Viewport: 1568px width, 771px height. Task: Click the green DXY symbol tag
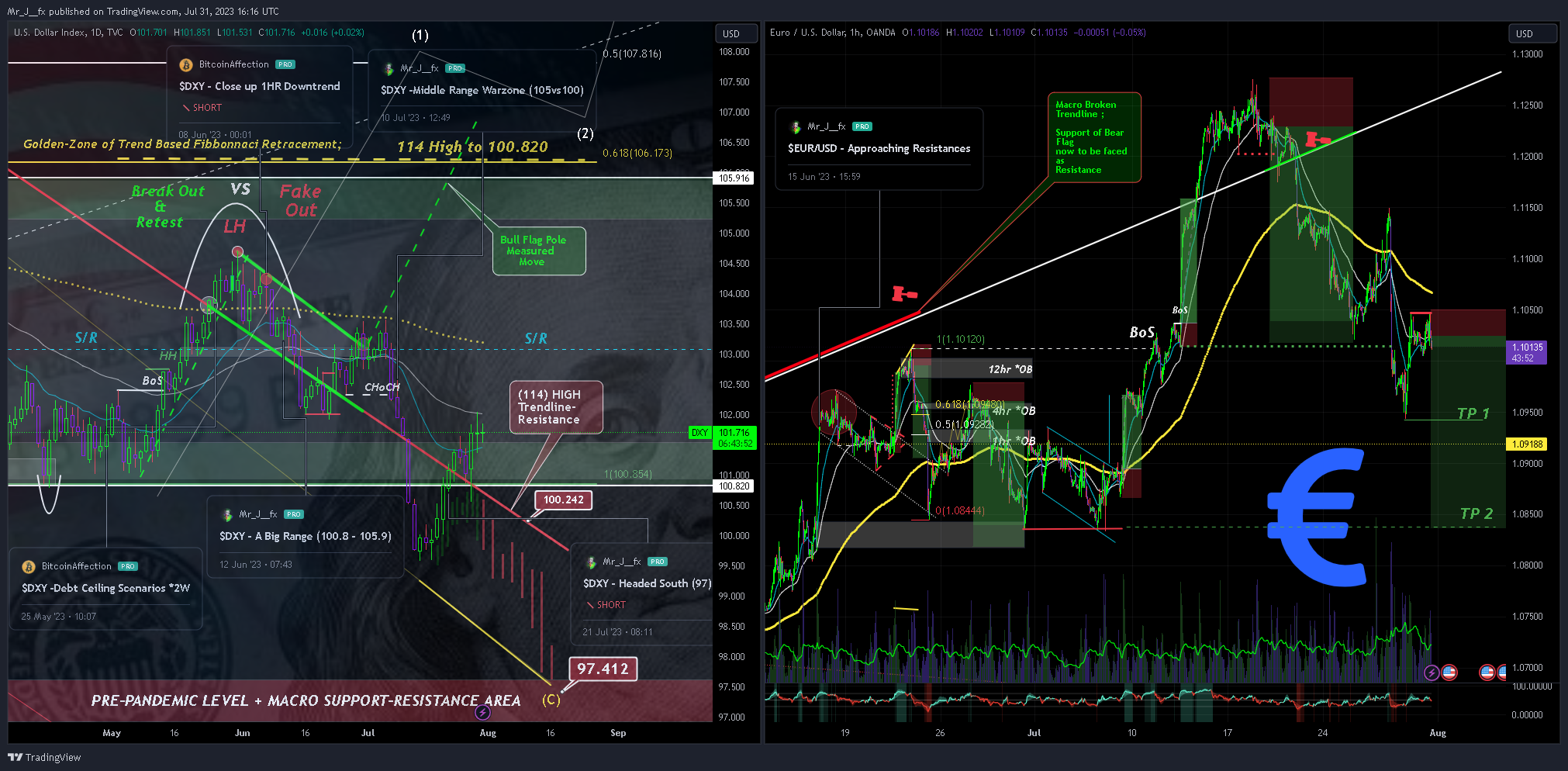[699, 433]
